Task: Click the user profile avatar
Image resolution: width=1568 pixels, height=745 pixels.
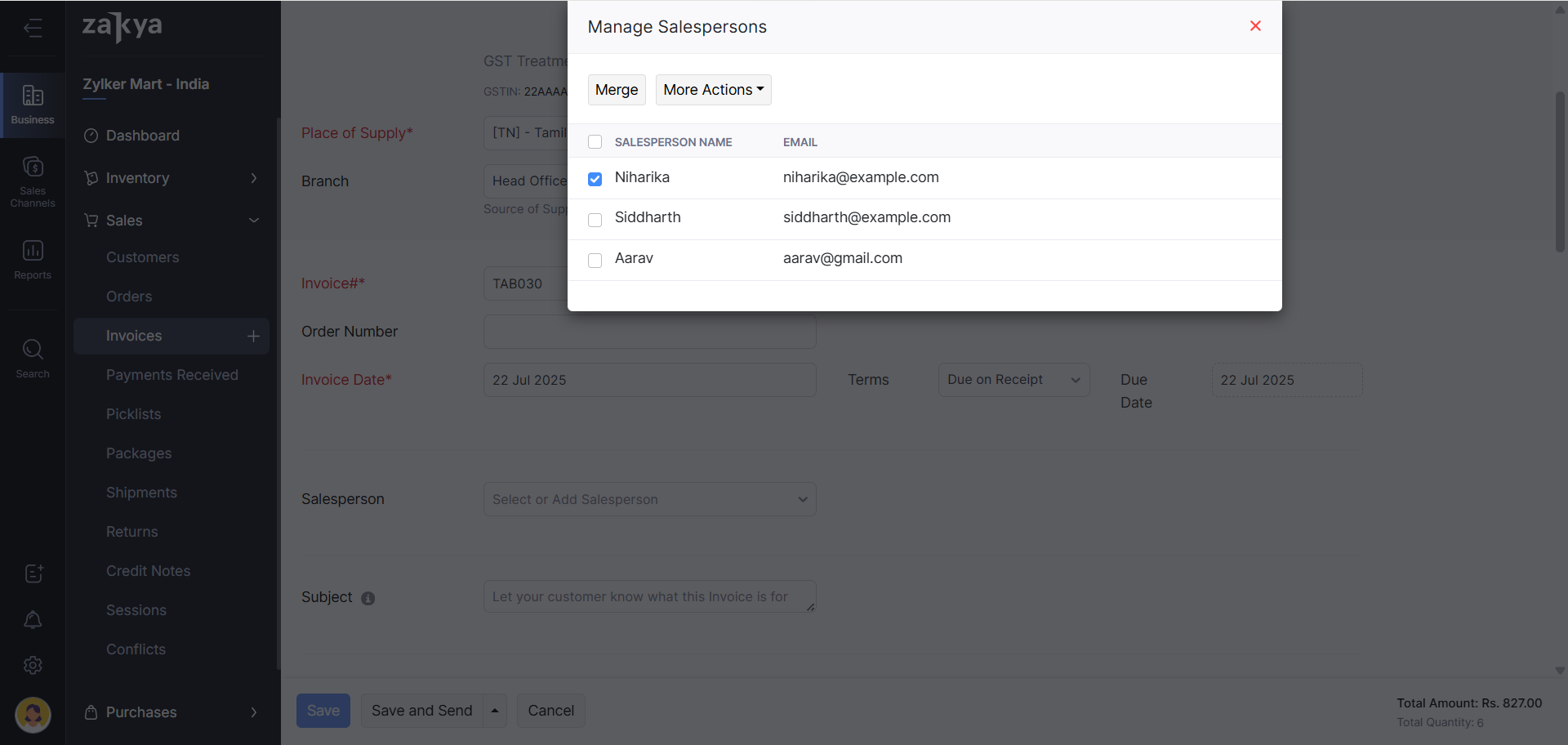Action: pos(33,715)
